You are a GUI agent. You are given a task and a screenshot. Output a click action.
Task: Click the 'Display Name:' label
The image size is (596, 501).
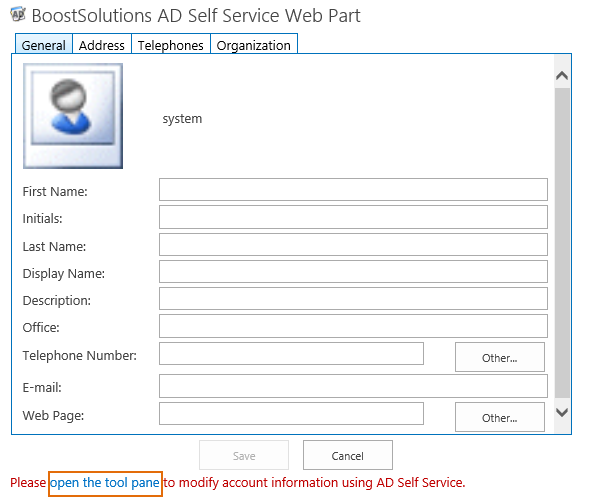coord(64,274)
